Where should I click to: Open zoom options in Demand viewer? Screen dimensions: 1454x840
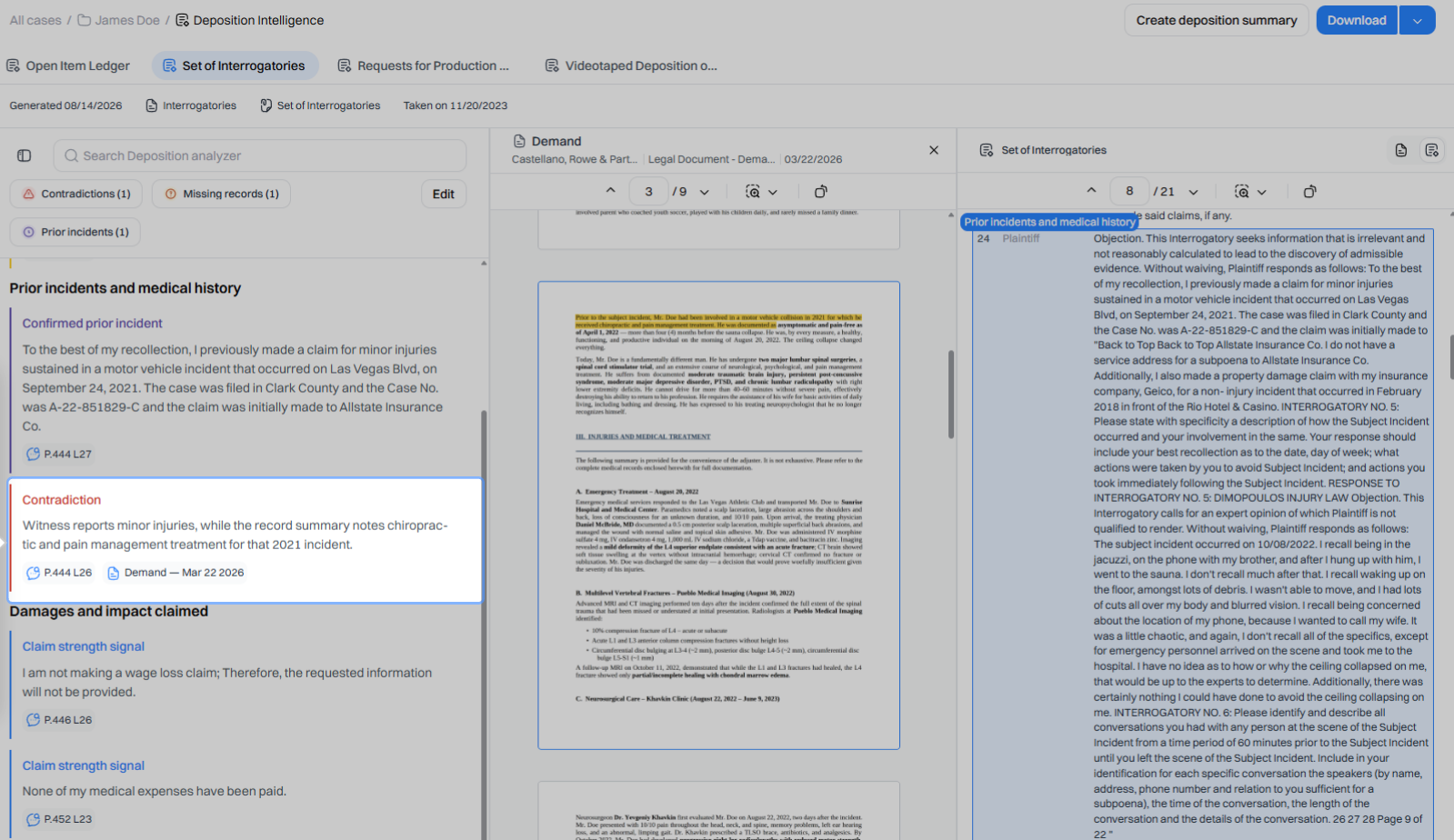point(762,192)
